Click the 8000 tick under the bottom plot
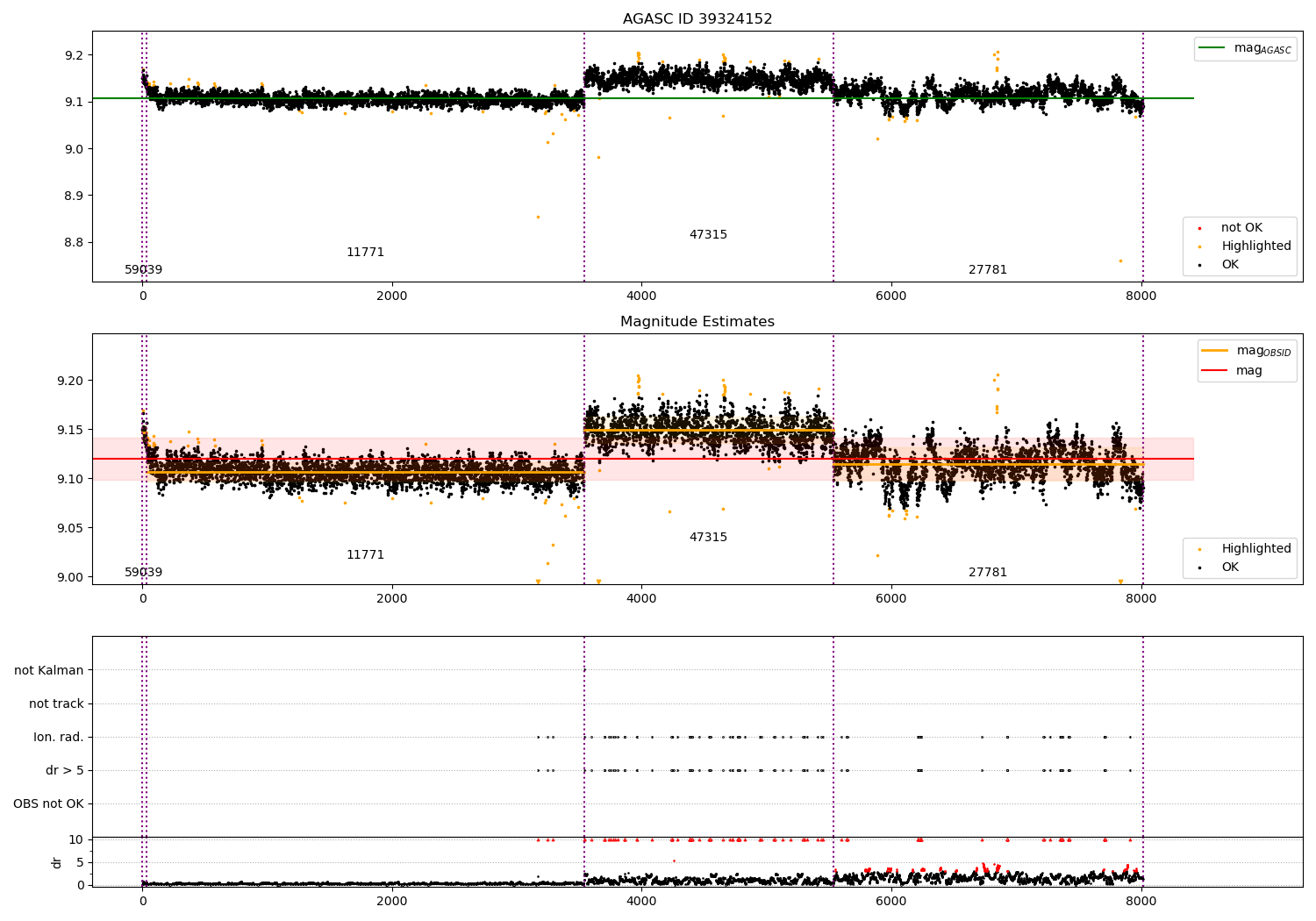 (1141, 902)
